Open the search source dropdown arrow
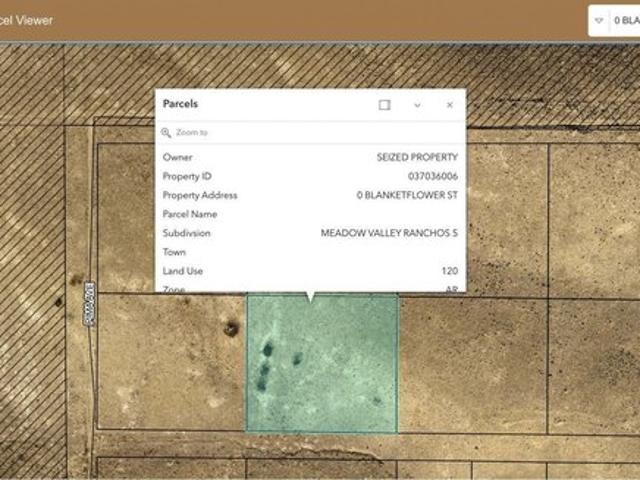 pos(599,20)
